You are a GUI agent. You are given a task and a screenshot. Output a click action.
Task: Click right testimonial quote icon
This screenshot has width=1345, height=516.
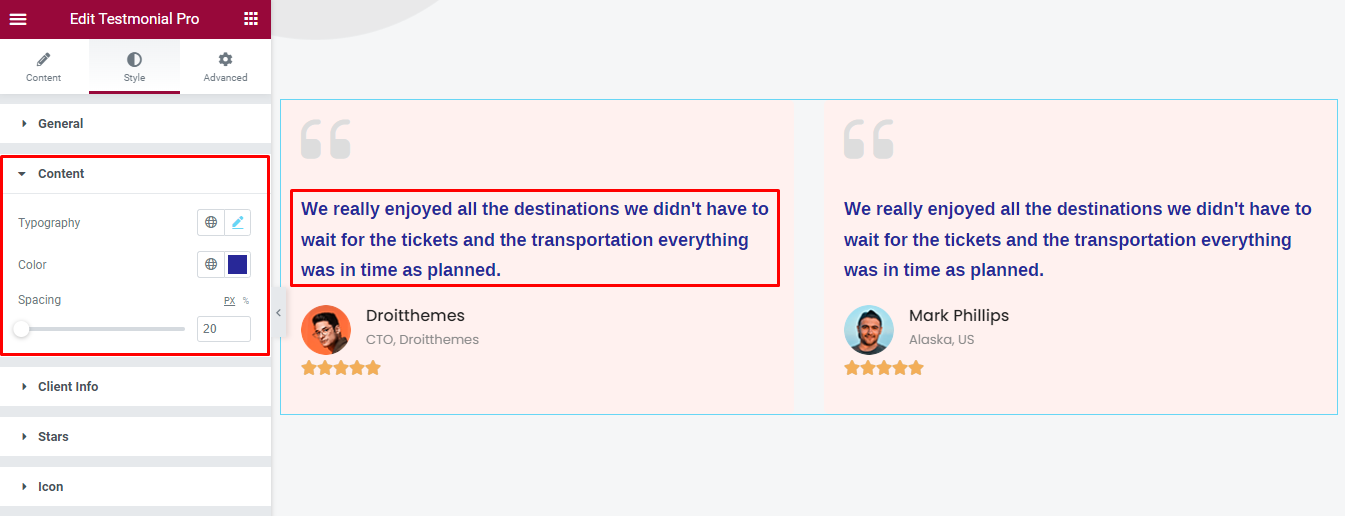[x=868, y=139]
